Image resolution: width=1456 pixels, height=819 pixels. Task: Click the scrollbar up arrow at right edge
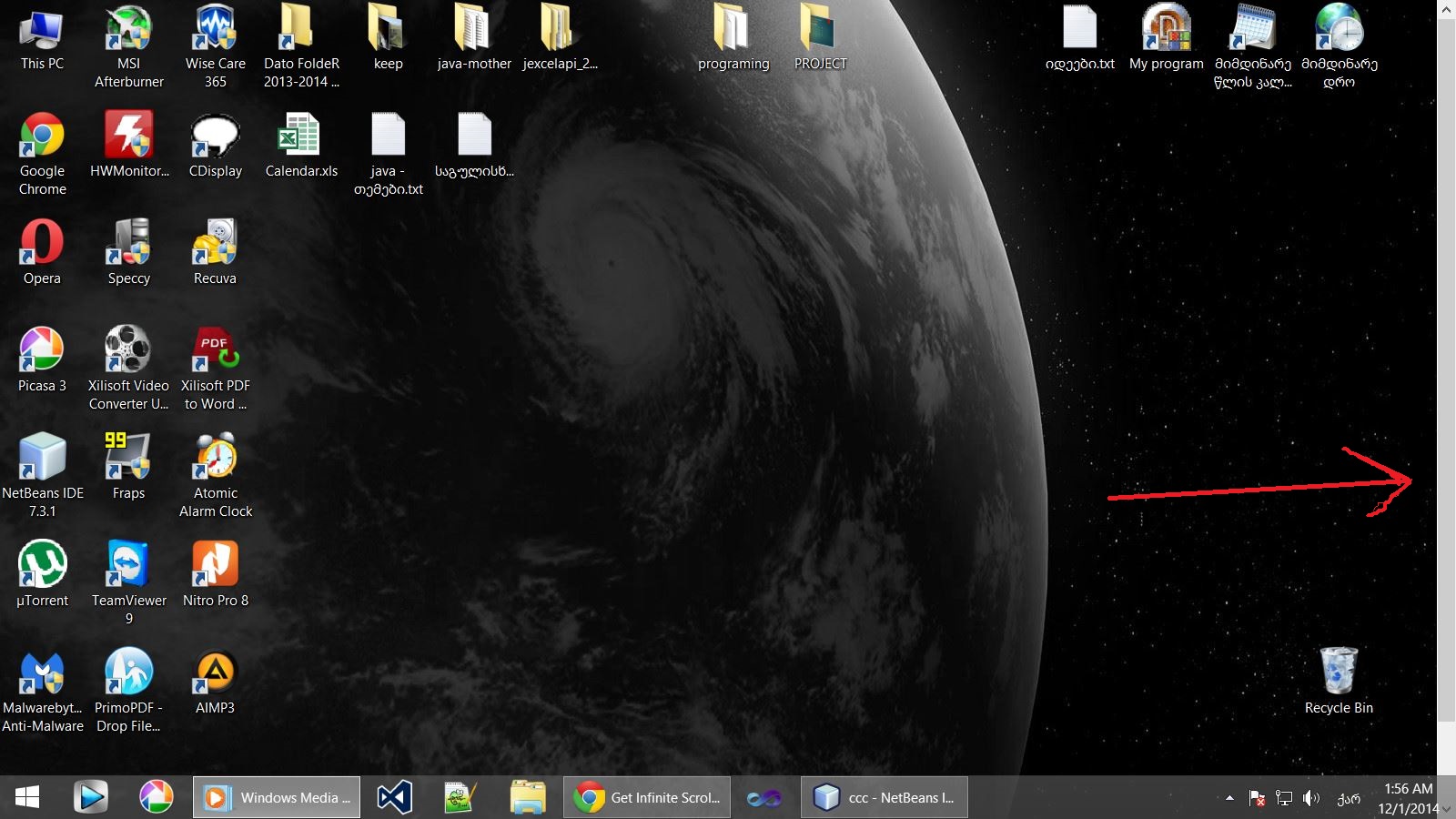pyautogui.click(x=1446, y=9)
